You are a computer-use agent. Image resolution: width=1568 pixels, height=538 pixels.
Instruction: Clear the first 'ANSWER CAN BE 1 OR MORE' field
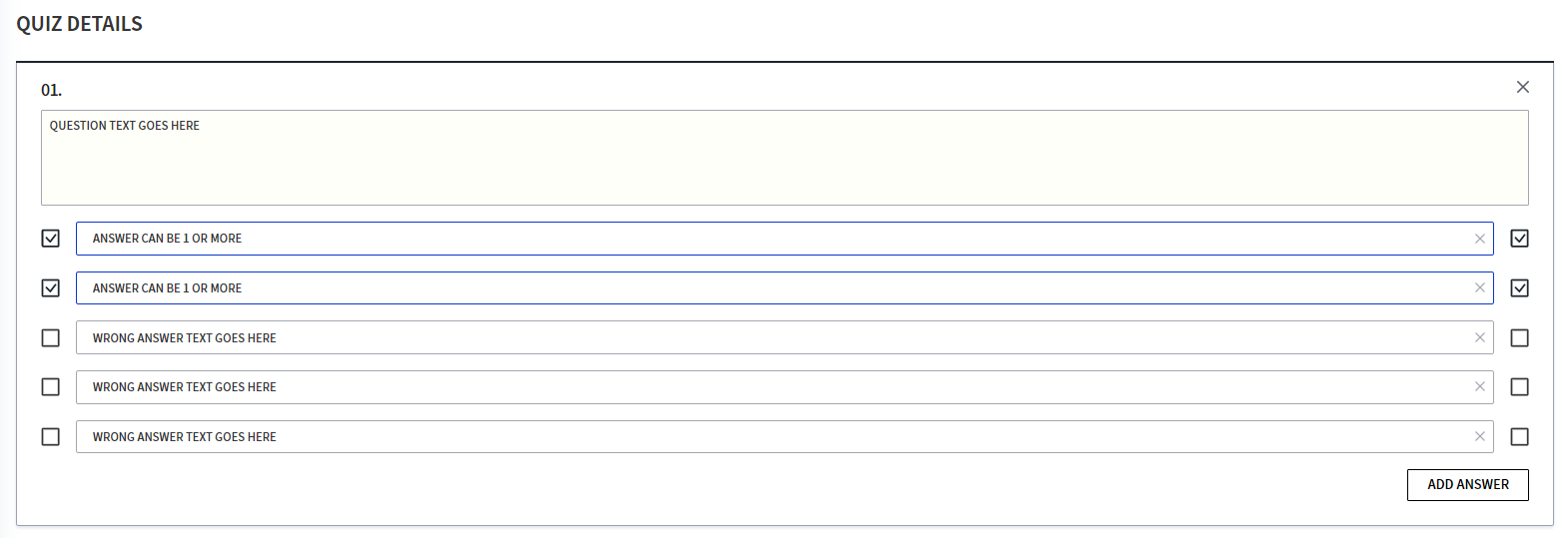[1480, 239]
